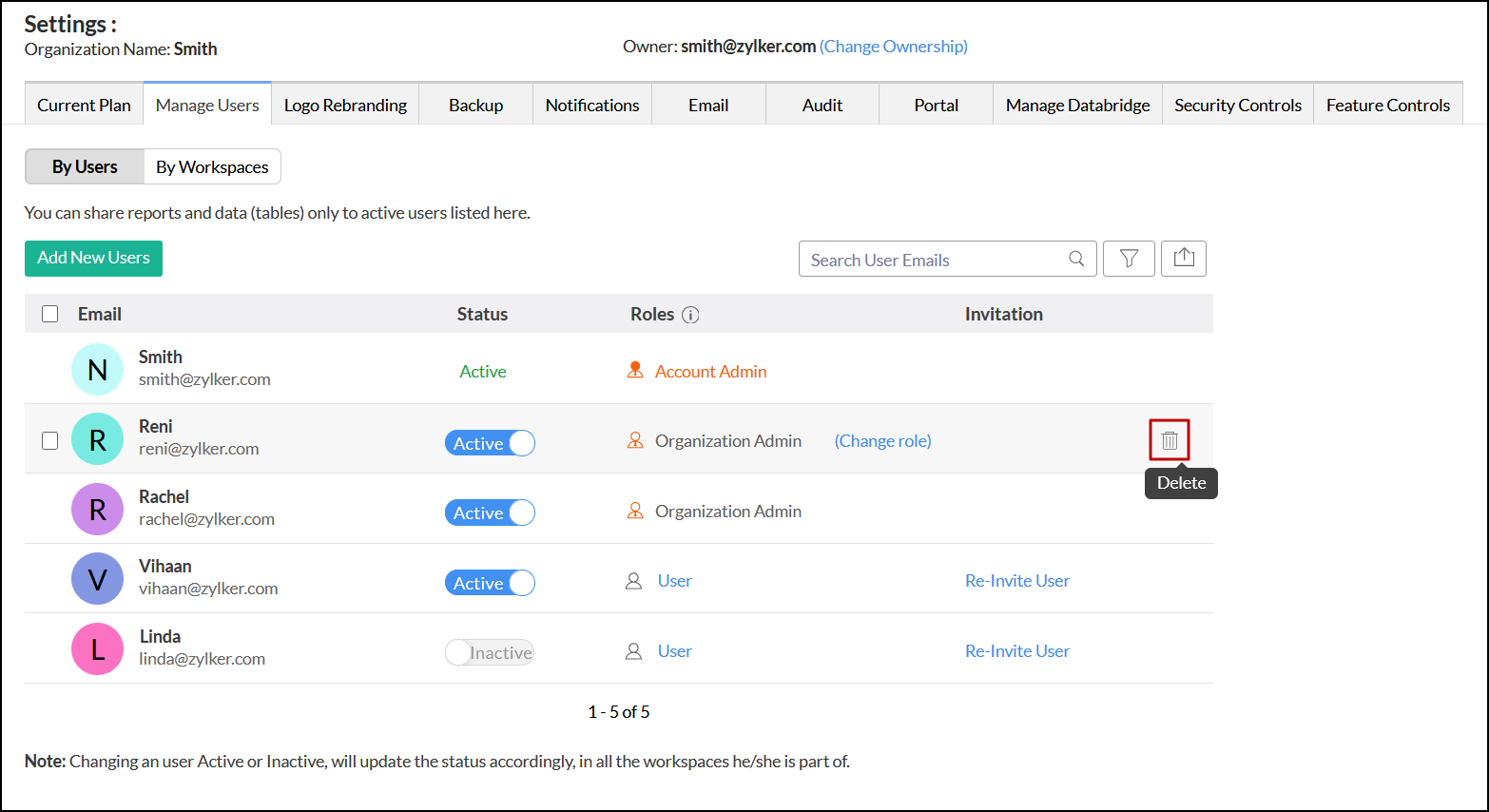Image resolution: width=1489 pixels, height=812 pixels.
Task: Switch to By Workspaces view
Action: click(212, 166)
